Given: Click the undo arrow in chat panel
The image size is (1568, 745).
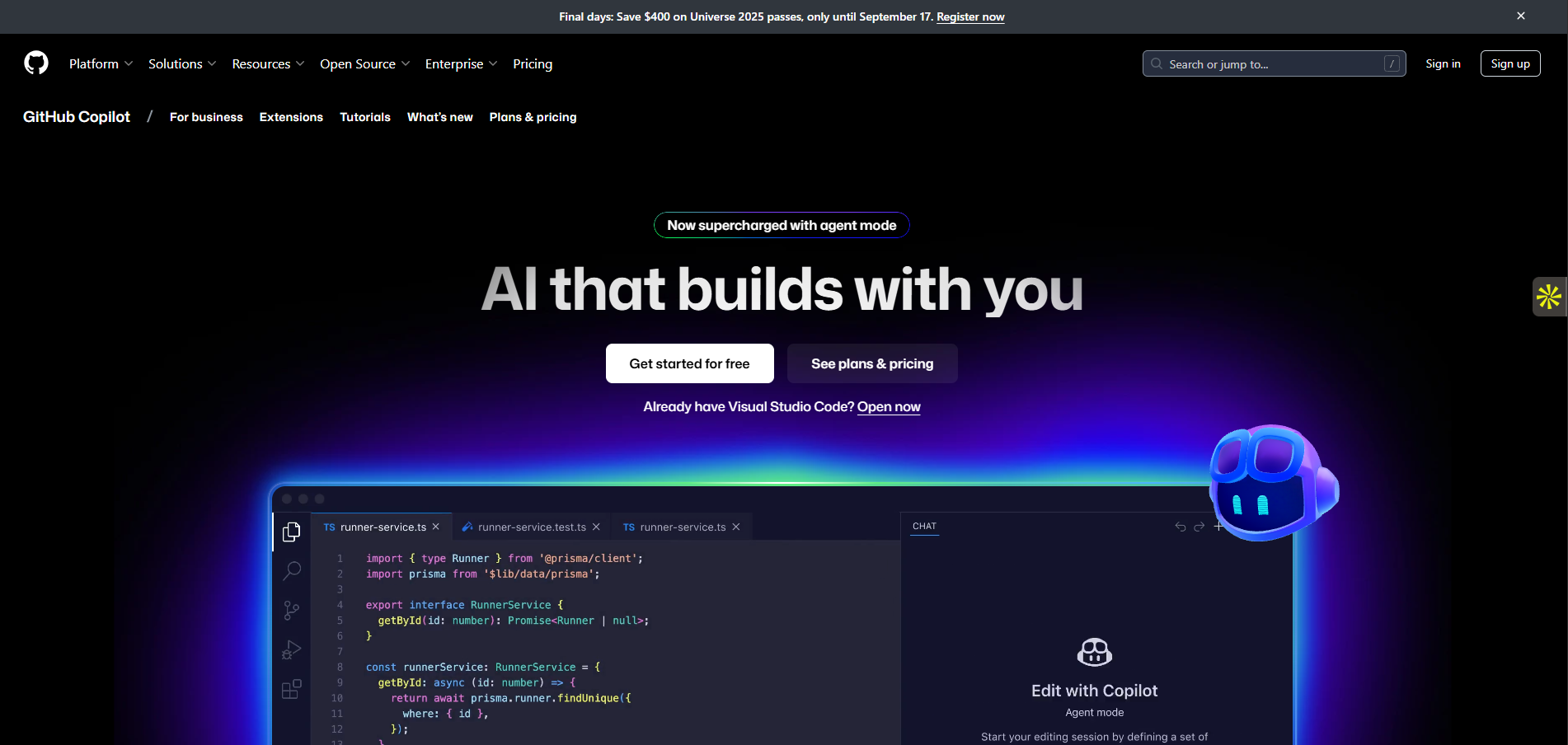Looking at the screenshot, I should pyautogui.click(x=1181, y=527).
